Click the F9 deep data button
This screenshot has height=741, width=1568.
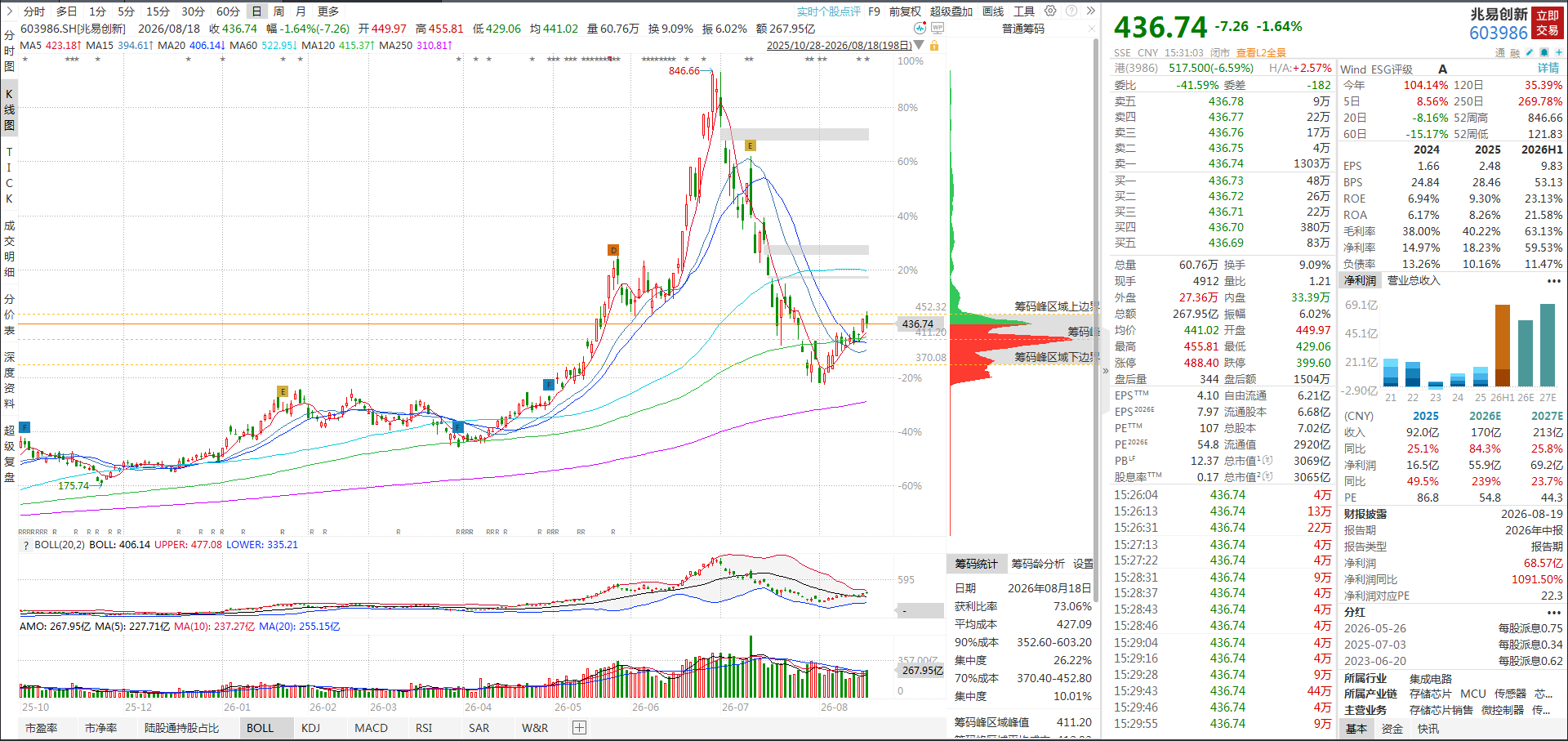pyautogui.click(x=874, y=11)
